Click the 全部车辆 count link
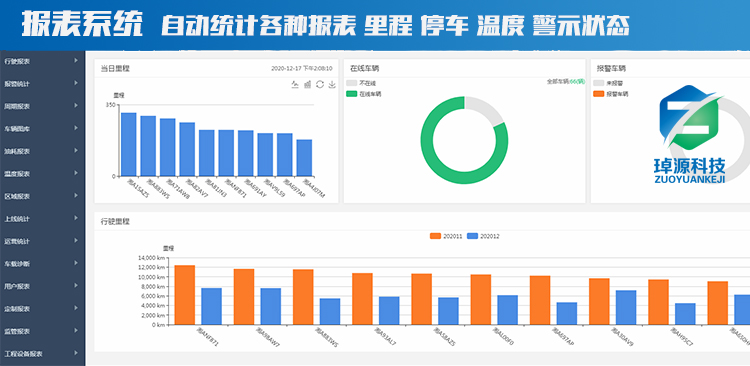This screenshot has height=366, width=750. [566, 82]
